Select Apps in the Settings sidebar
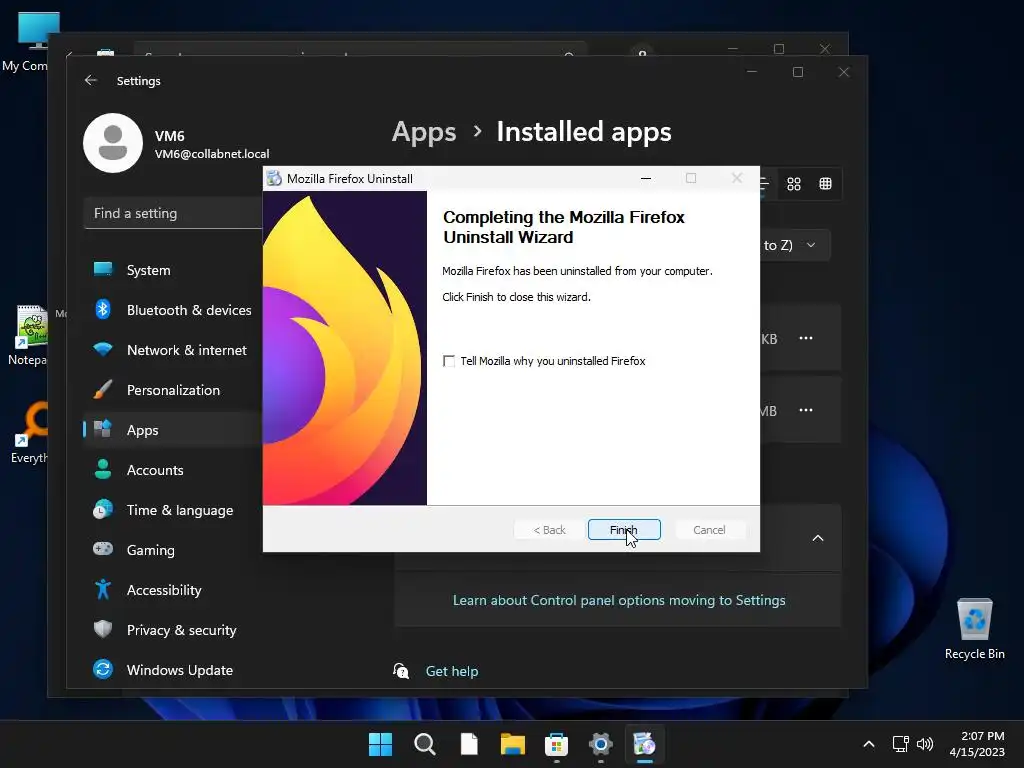1024x768 pixels. [x=173, y=430]
